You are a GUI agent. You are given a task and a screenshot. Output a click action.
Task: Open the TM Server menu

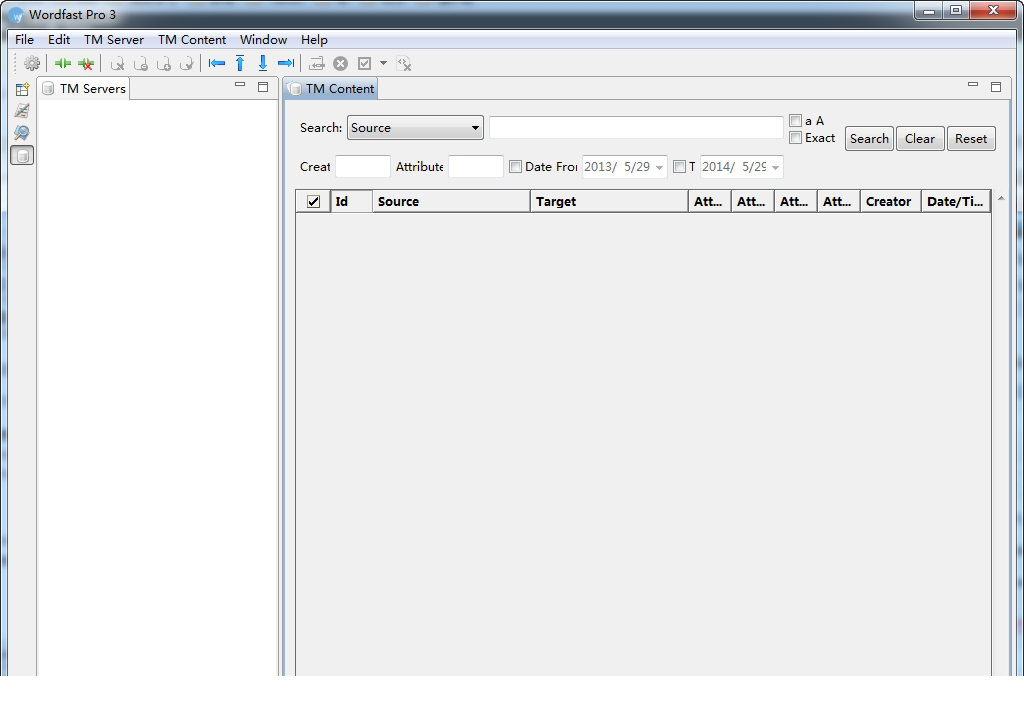point(114,40)
